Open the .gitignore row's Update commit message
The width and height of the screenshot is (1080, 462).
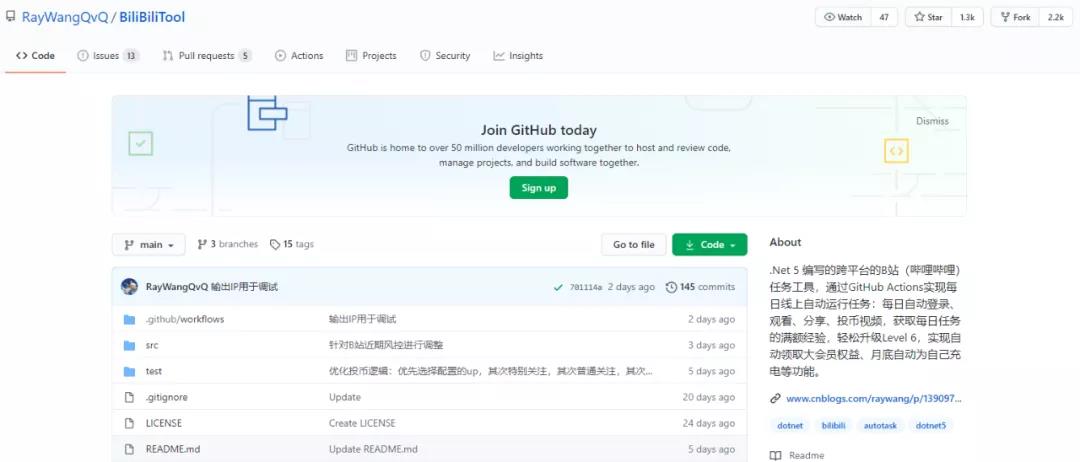click(x=344, y=397)
